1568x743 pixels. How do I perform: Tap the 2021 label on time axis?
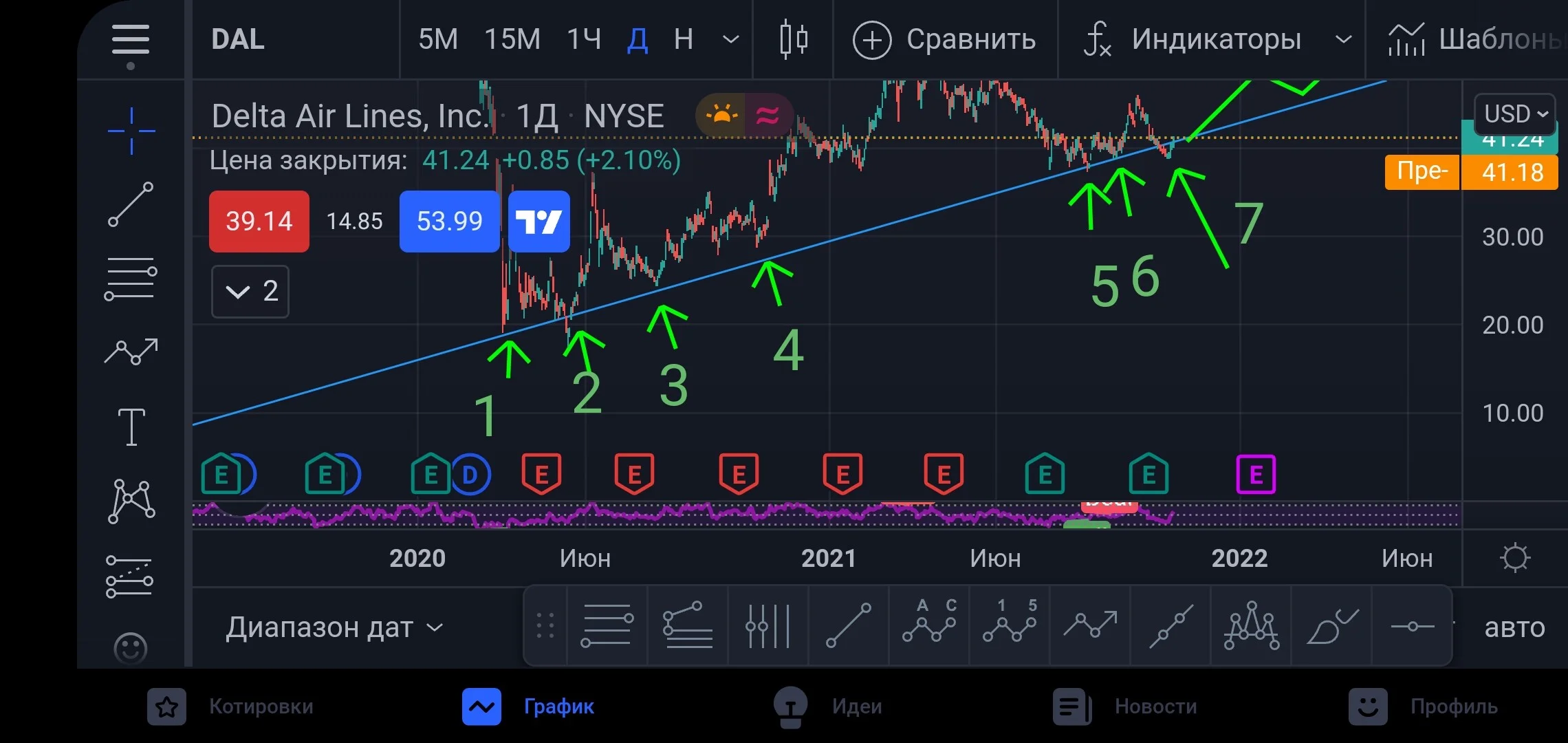[x=829, y=558]
